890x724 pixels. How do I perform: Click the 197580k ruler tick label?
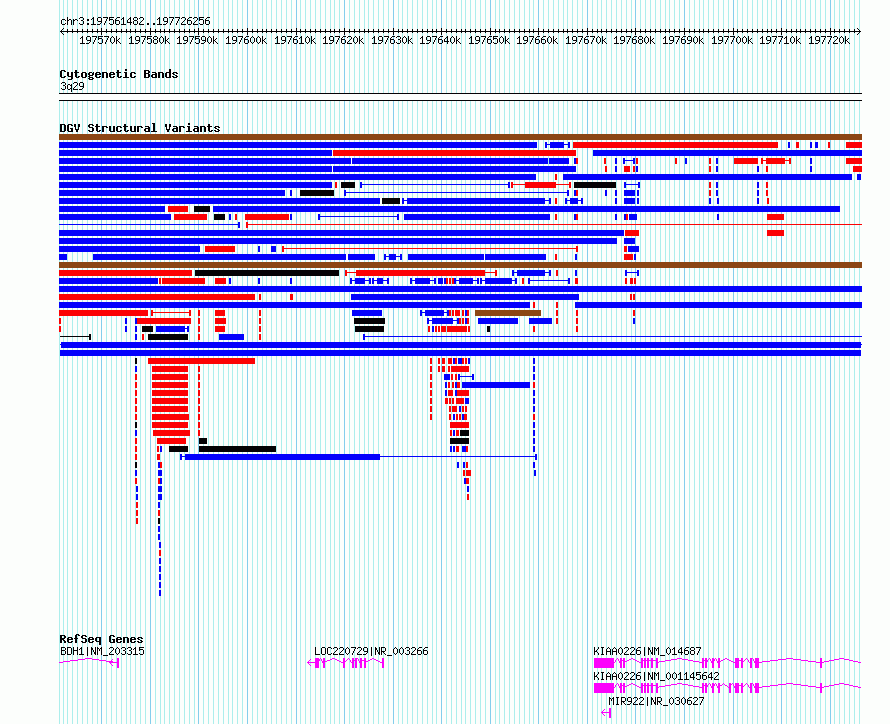point(149,40)
